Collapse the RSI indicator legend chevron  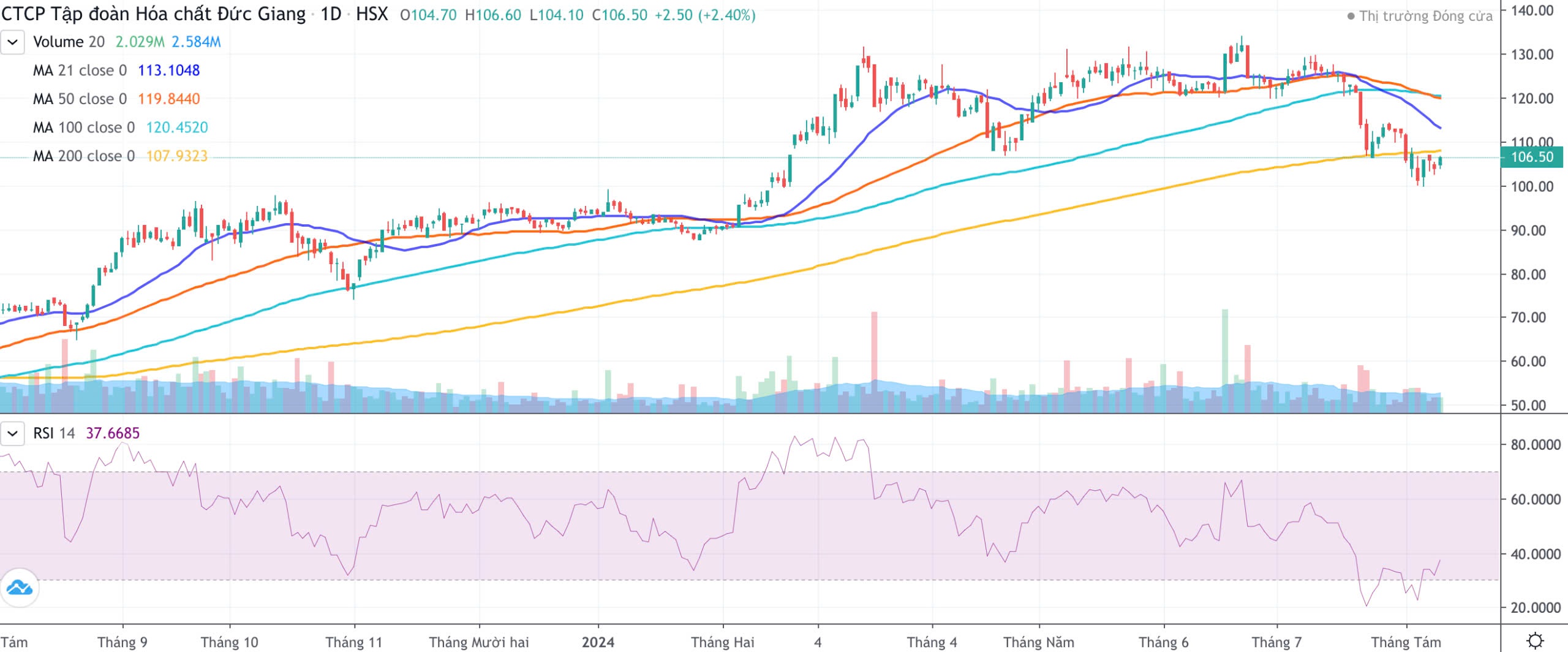coord(12,433)
